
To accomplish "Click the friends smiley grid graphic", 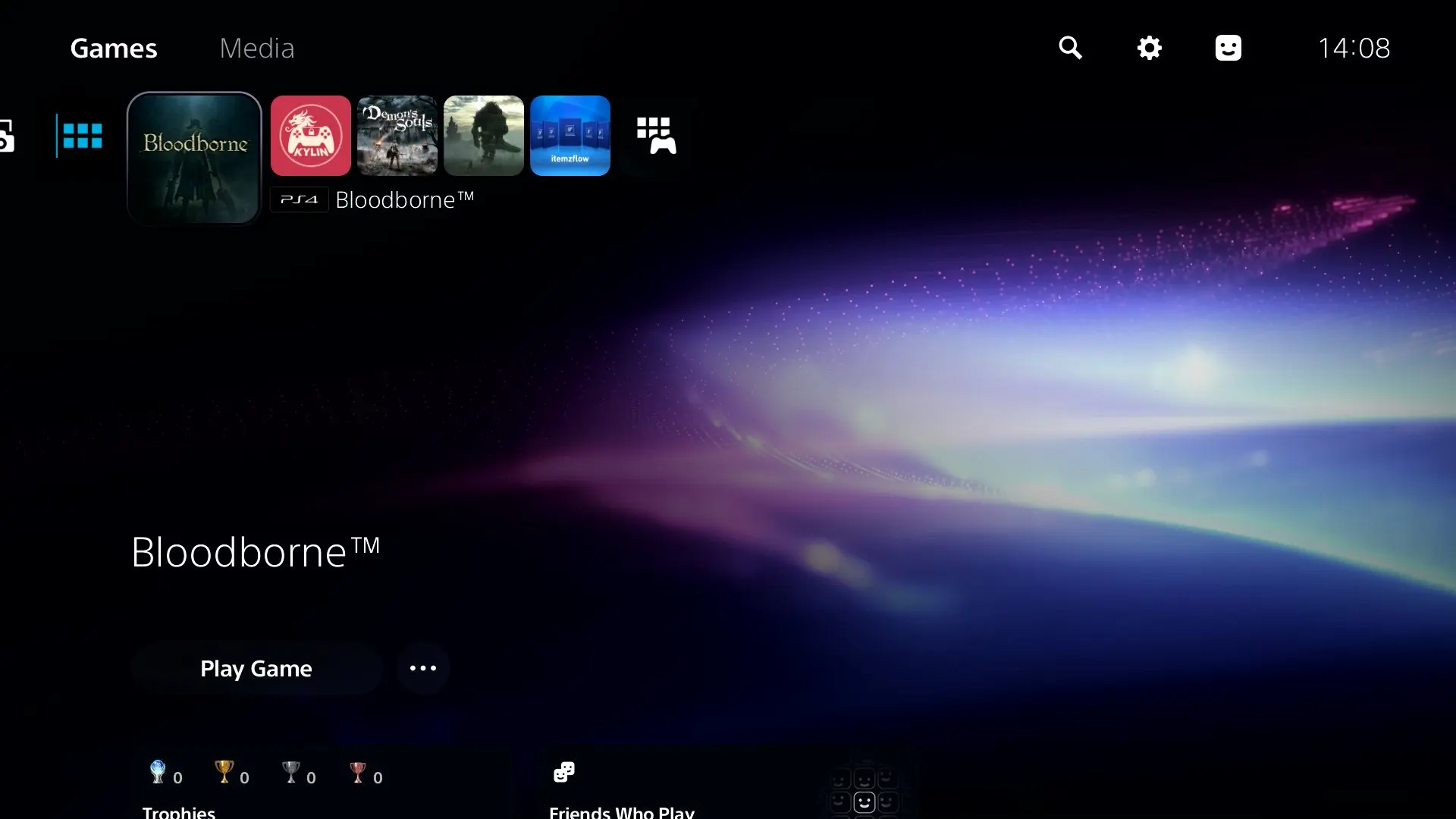I will (864, 791).
